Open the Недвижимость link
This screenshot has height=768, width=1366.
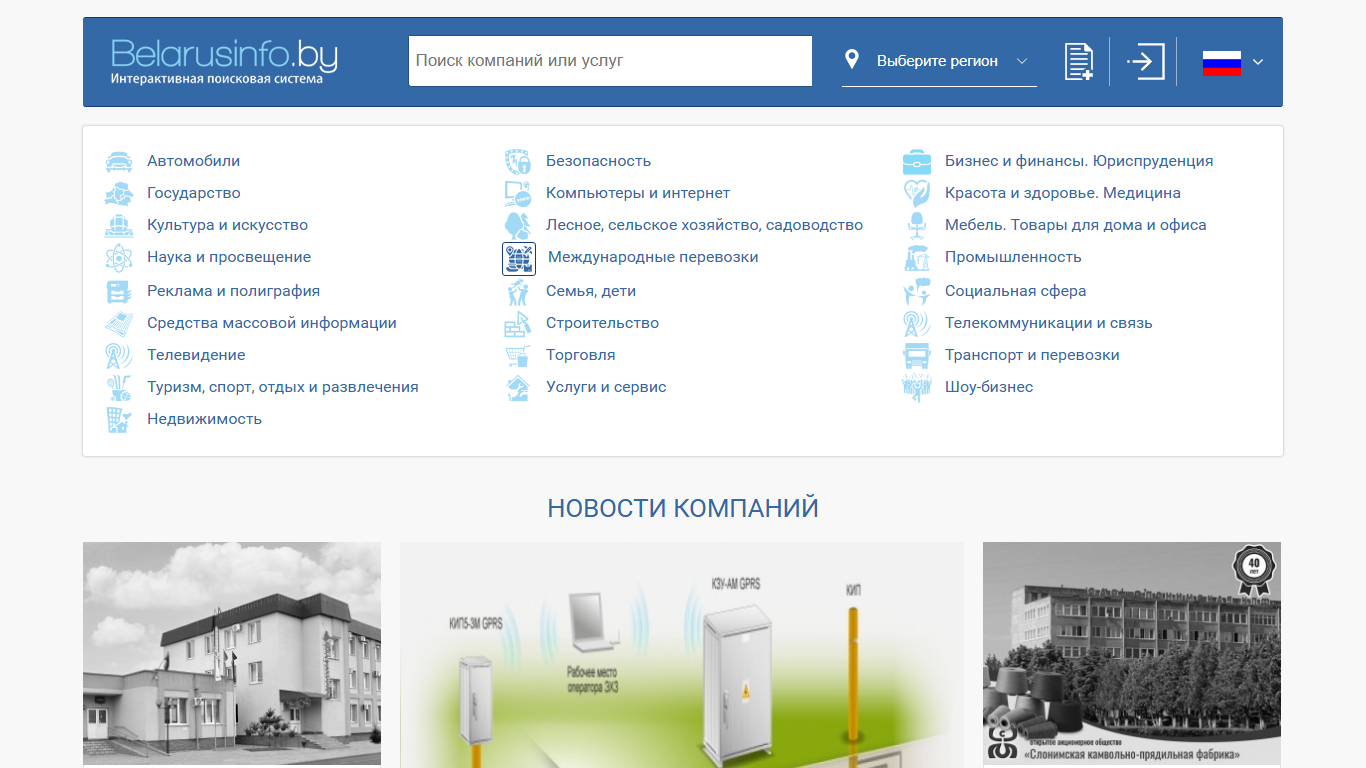204,419
